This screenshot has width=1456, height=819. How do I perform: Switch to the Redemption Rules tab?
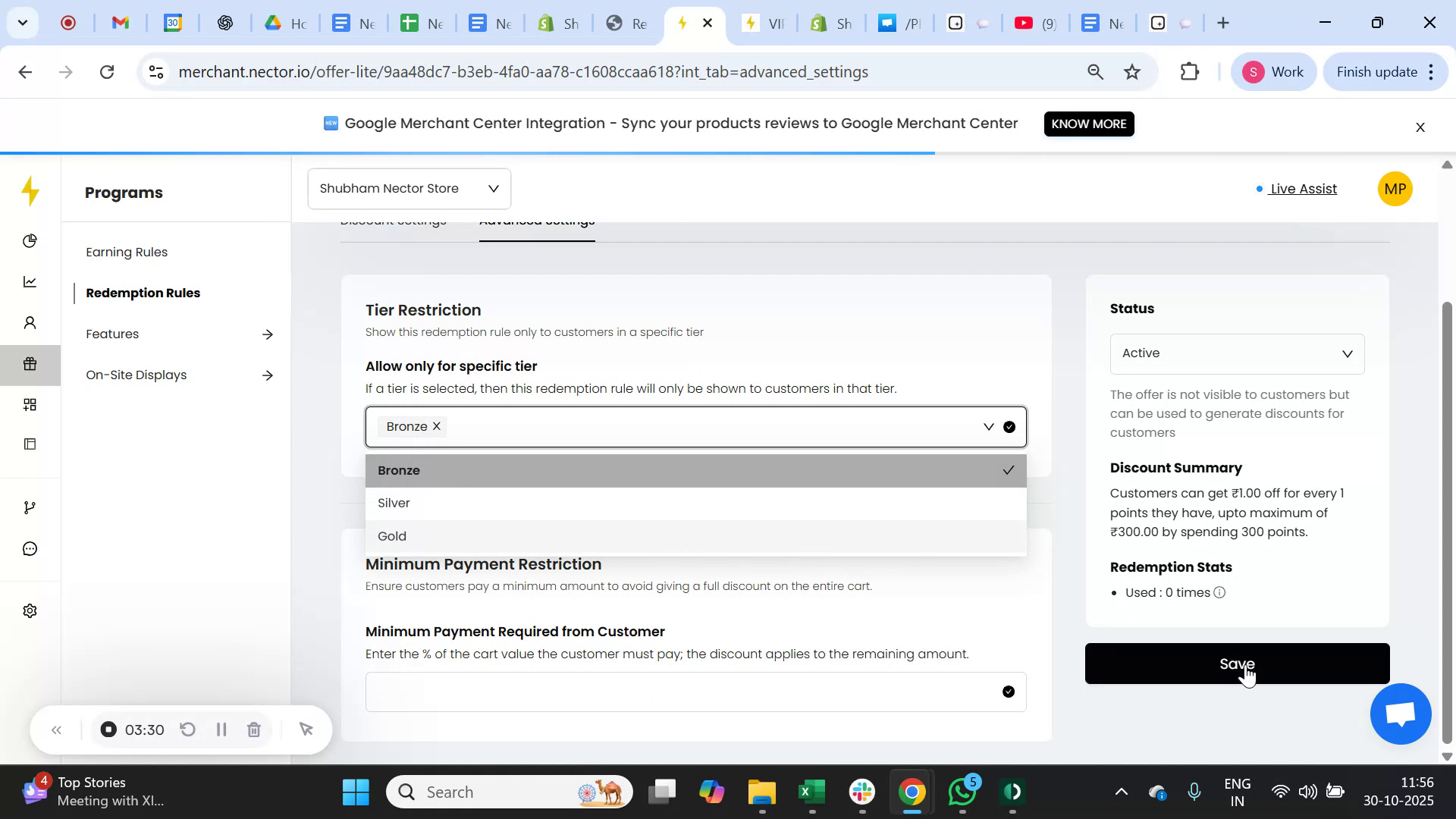pos(143,293)
